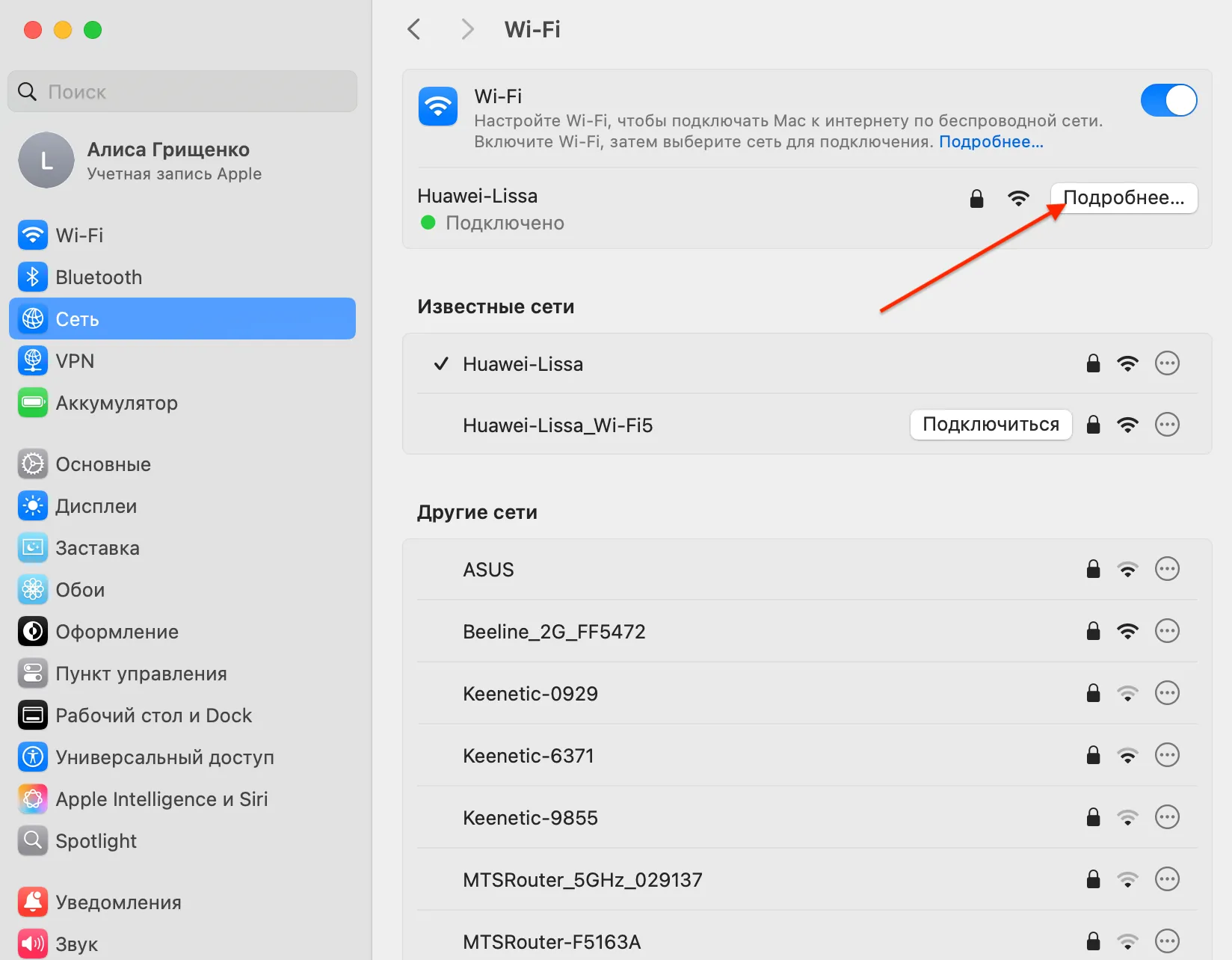Viewport: 1232px width, 960px height.
Task: Open Оформление settings
Action: tap(182, 632)
